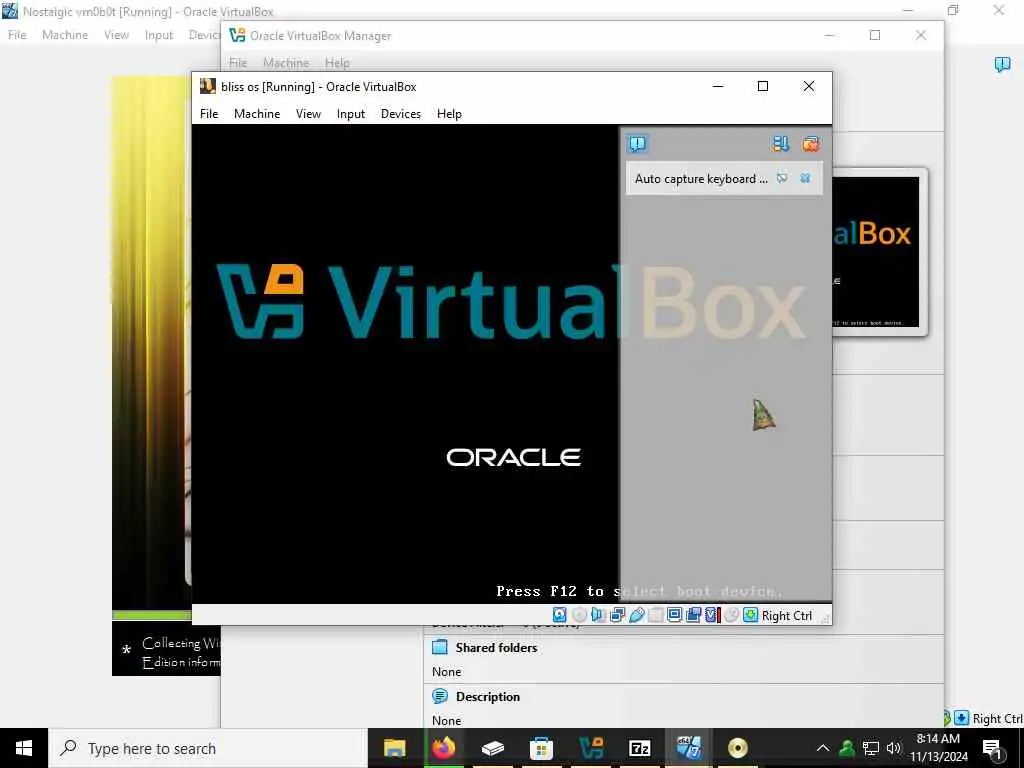Click the VirtualBox Manager title bar logo icon
The image size is (1024, 768).
(237, 35)
